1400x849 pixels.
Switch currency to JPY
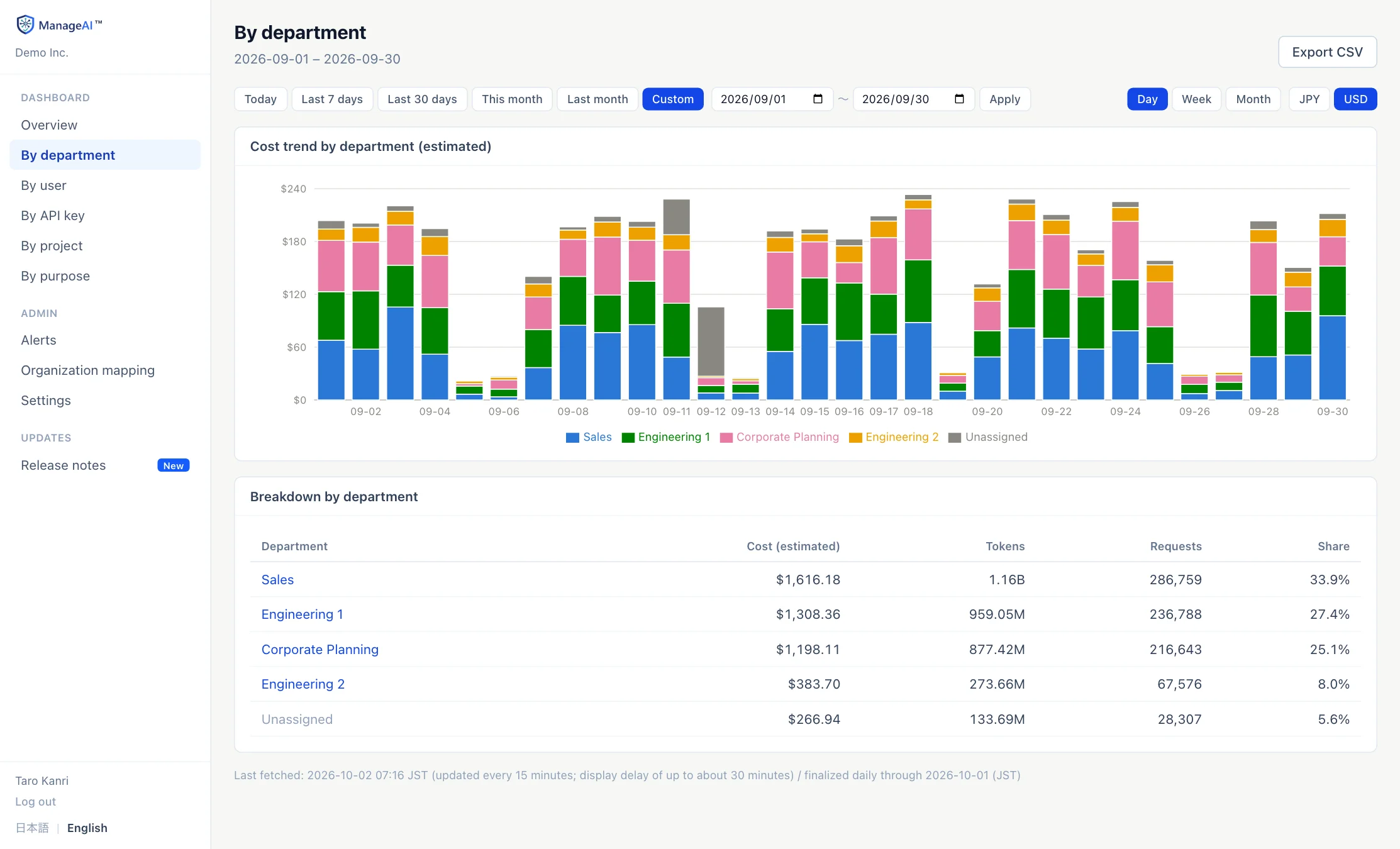click(1309, 99)
